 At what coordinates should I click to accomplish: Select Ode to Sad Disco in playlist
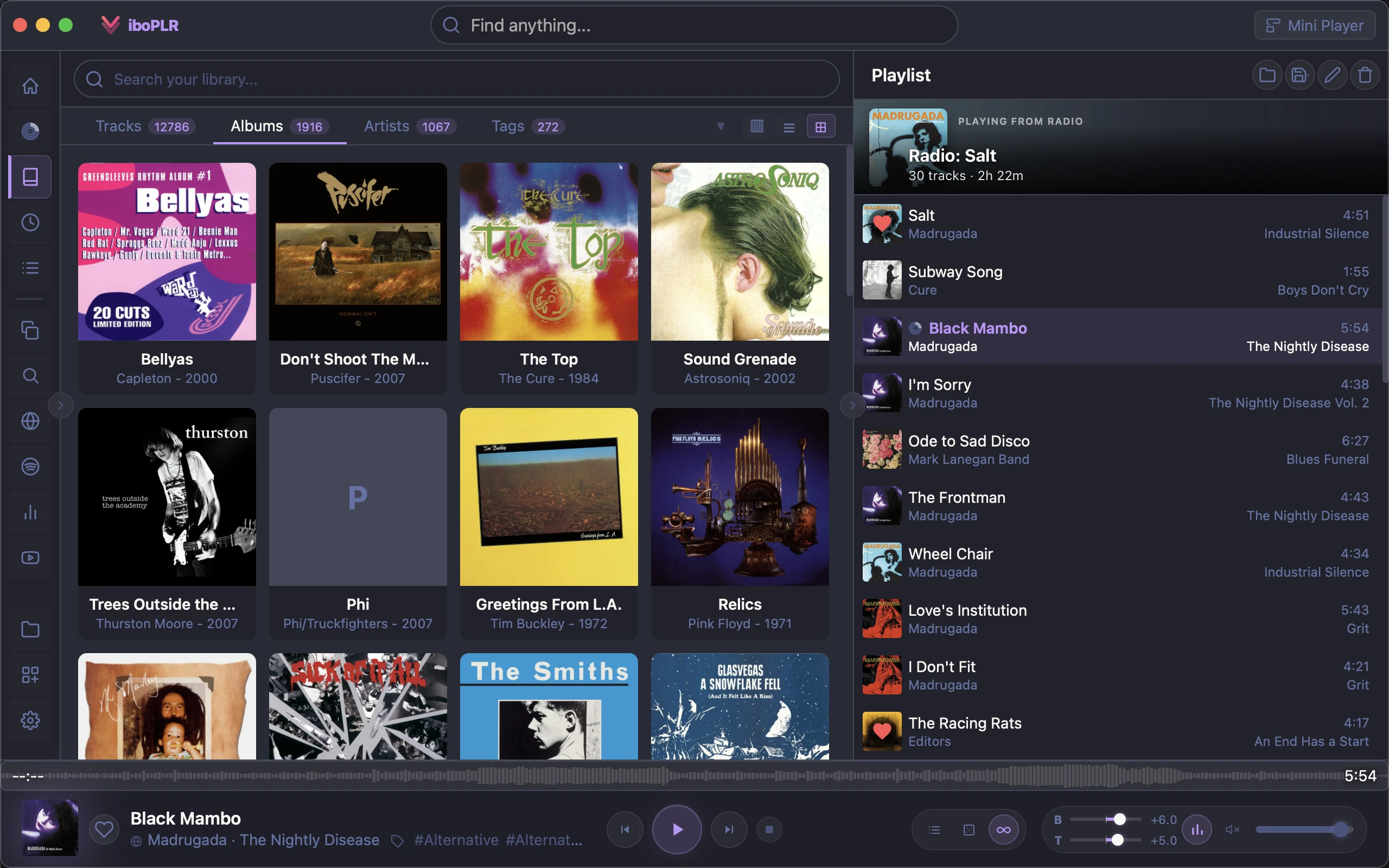(x=1117, y=450)
